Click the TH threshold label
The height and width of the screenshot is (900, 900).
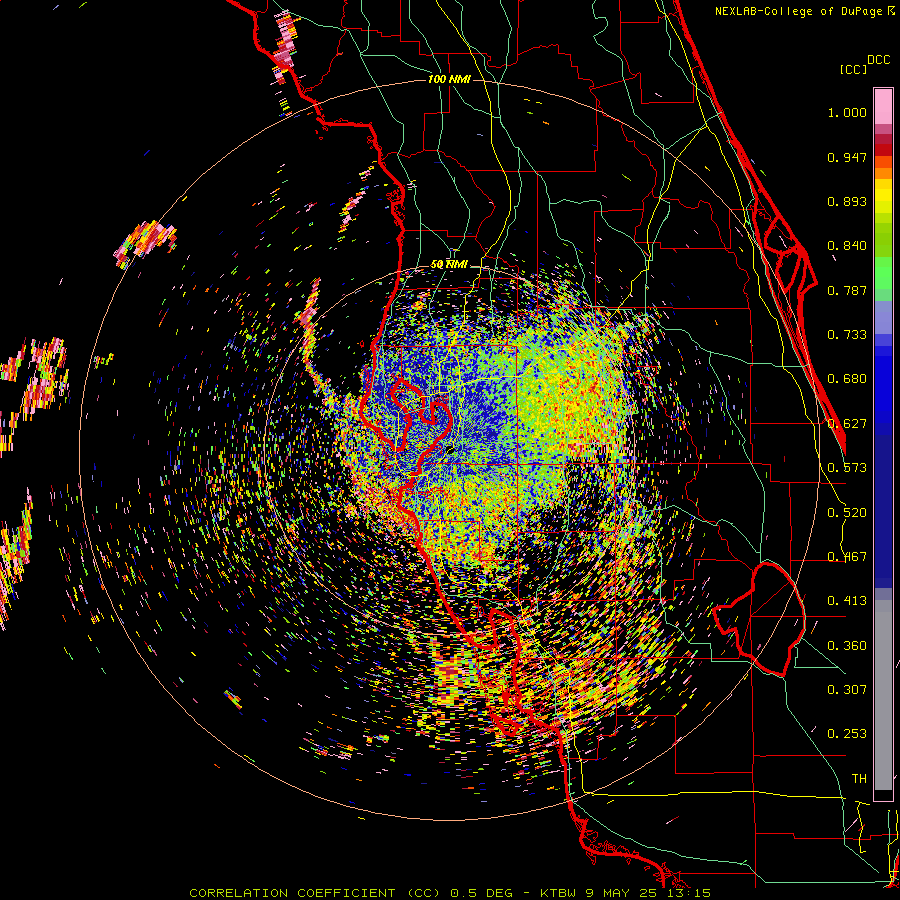859,779
